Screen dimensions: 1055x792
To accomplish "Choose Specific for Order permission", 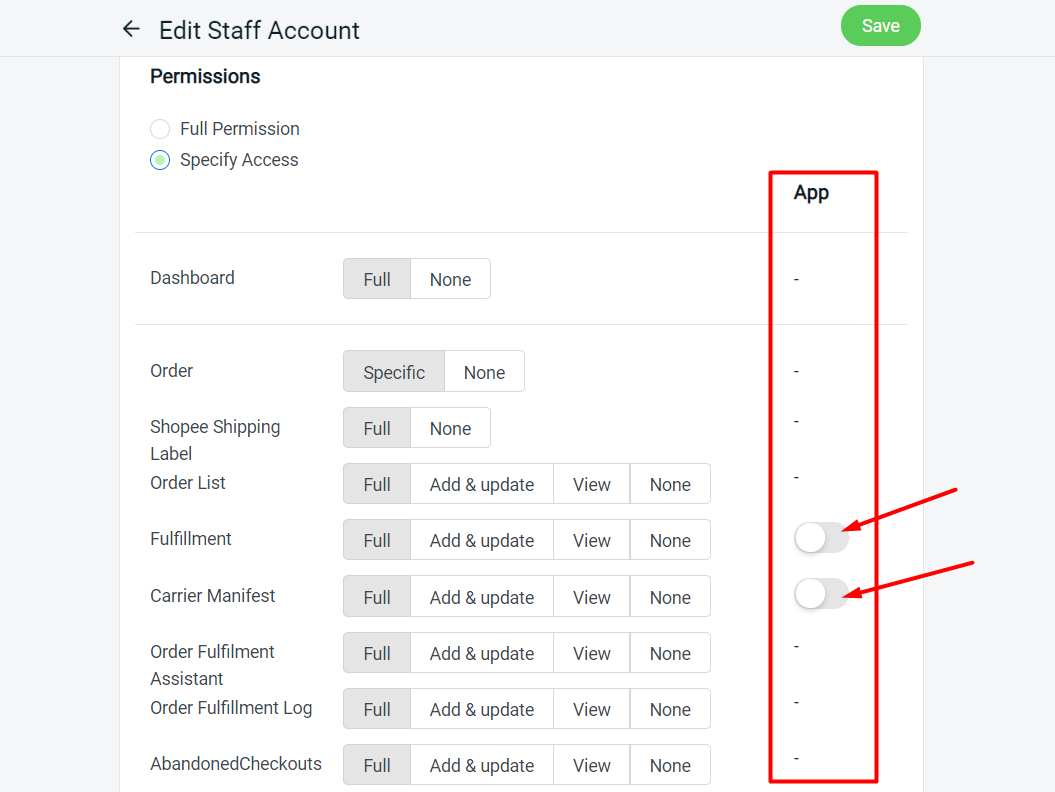I will coord(394,372).
